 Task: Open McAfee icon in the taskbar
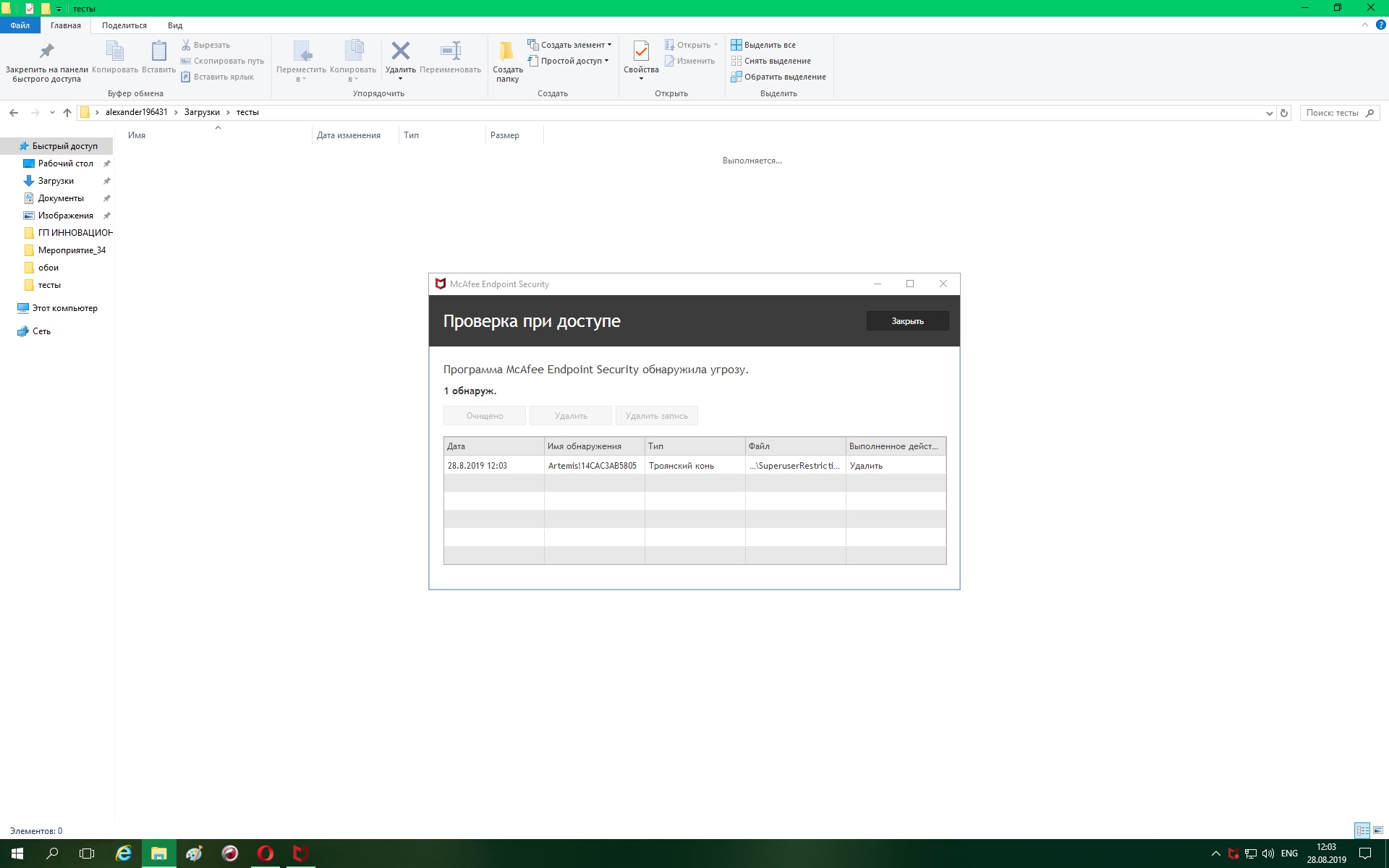point(300,854)
